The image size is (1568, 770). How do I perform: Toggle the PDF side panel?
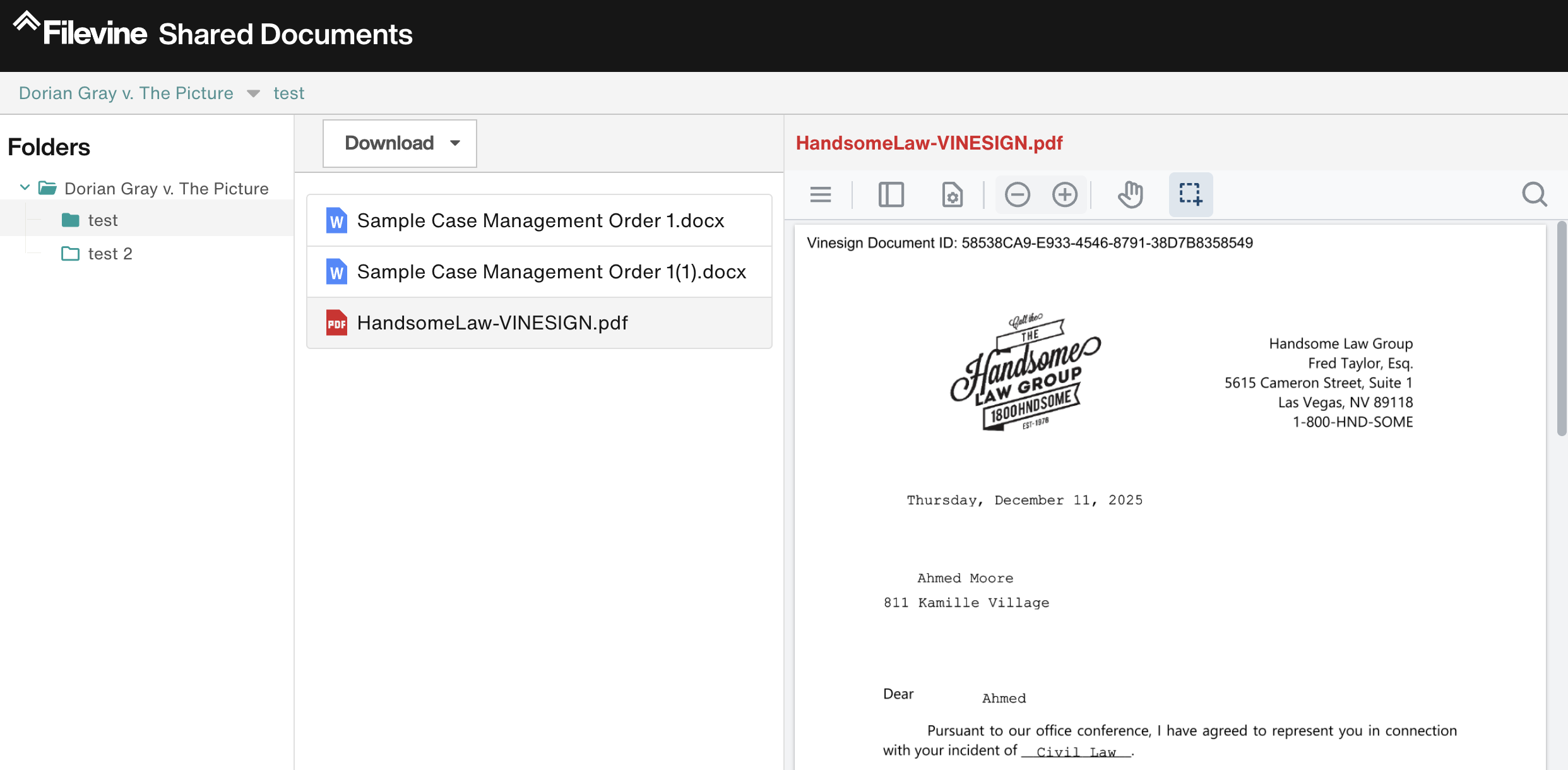point(891,194)
